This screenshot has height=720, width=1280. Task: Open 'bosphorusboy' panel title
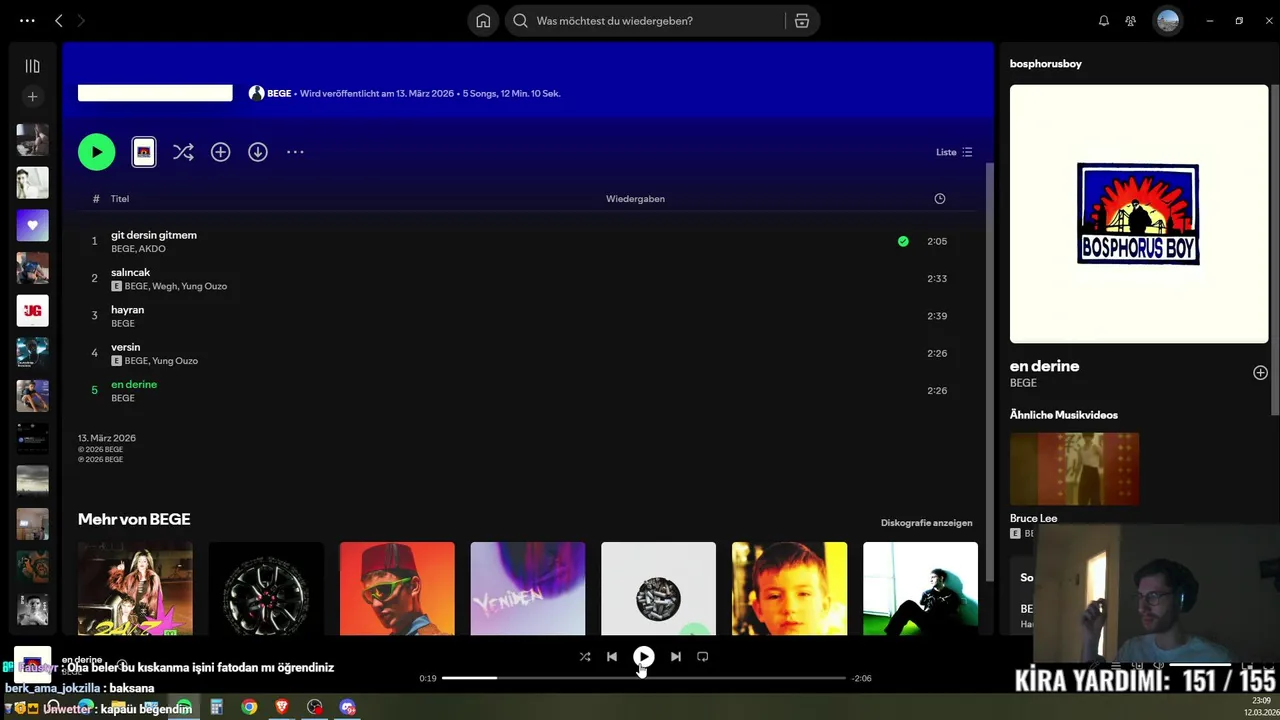[1046, 63]
